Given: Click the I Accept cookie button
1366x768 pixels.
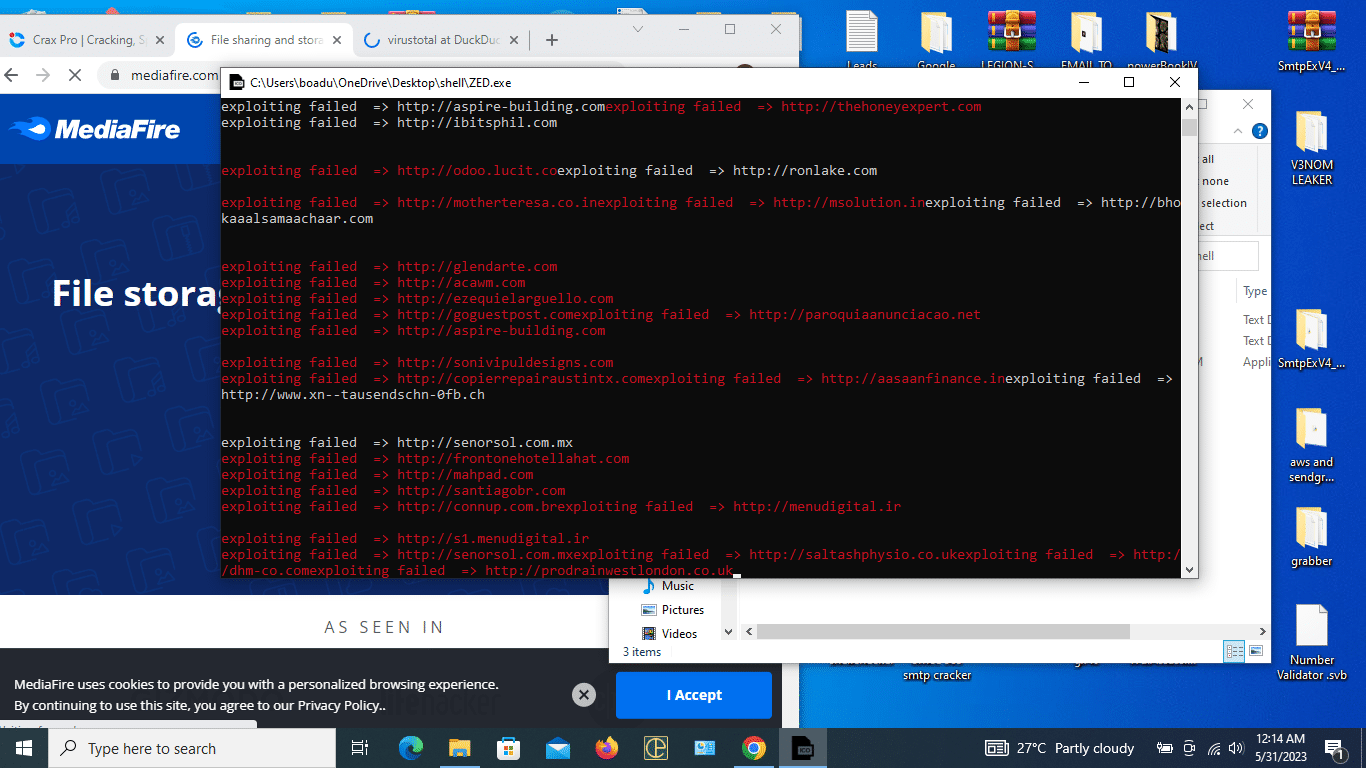Looking at the screenshot, I should (x=694, y=694).
